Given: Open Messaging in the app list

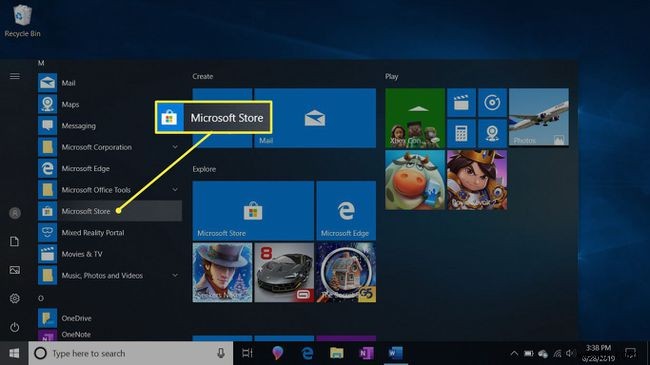Looking at the screenshot, I should coord(110,126).
